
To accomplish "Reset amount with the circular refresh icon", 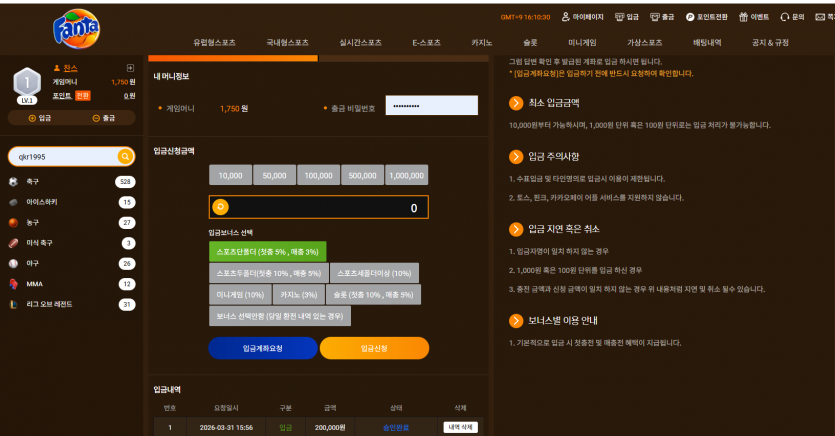I will click(220, 207).
